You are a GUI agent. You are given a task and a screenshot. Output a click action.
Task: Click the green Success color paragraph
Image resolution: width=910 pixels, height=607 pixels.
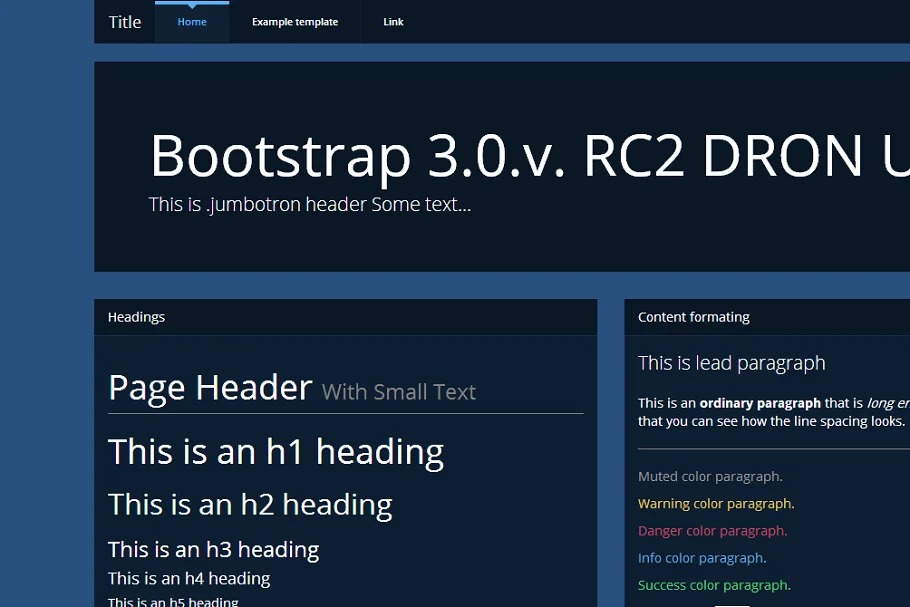pyautogui.click(x=714, y=585)
